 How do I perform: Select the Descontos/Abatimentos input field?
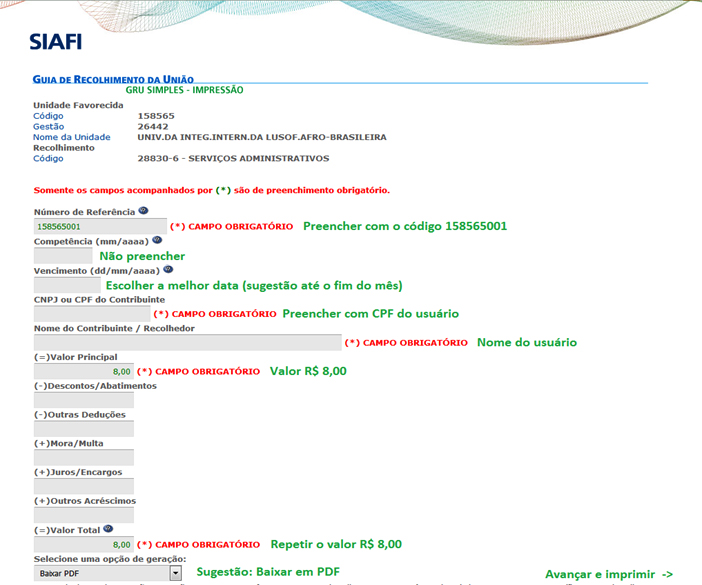pyautogui.click(x=84, y=400)
